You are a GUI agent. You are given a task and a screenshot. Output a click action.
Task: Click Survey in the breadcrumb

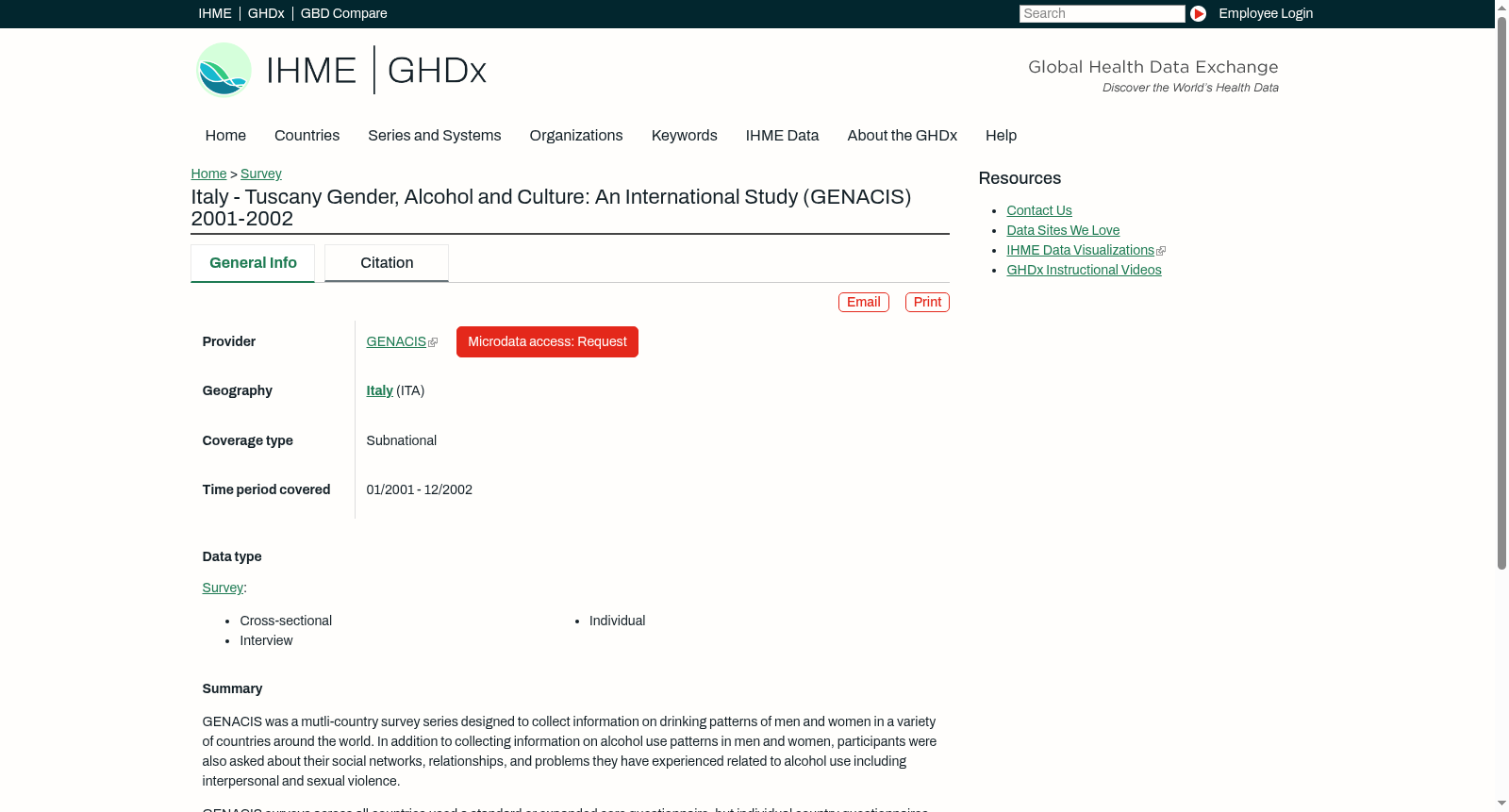[261, 174]
